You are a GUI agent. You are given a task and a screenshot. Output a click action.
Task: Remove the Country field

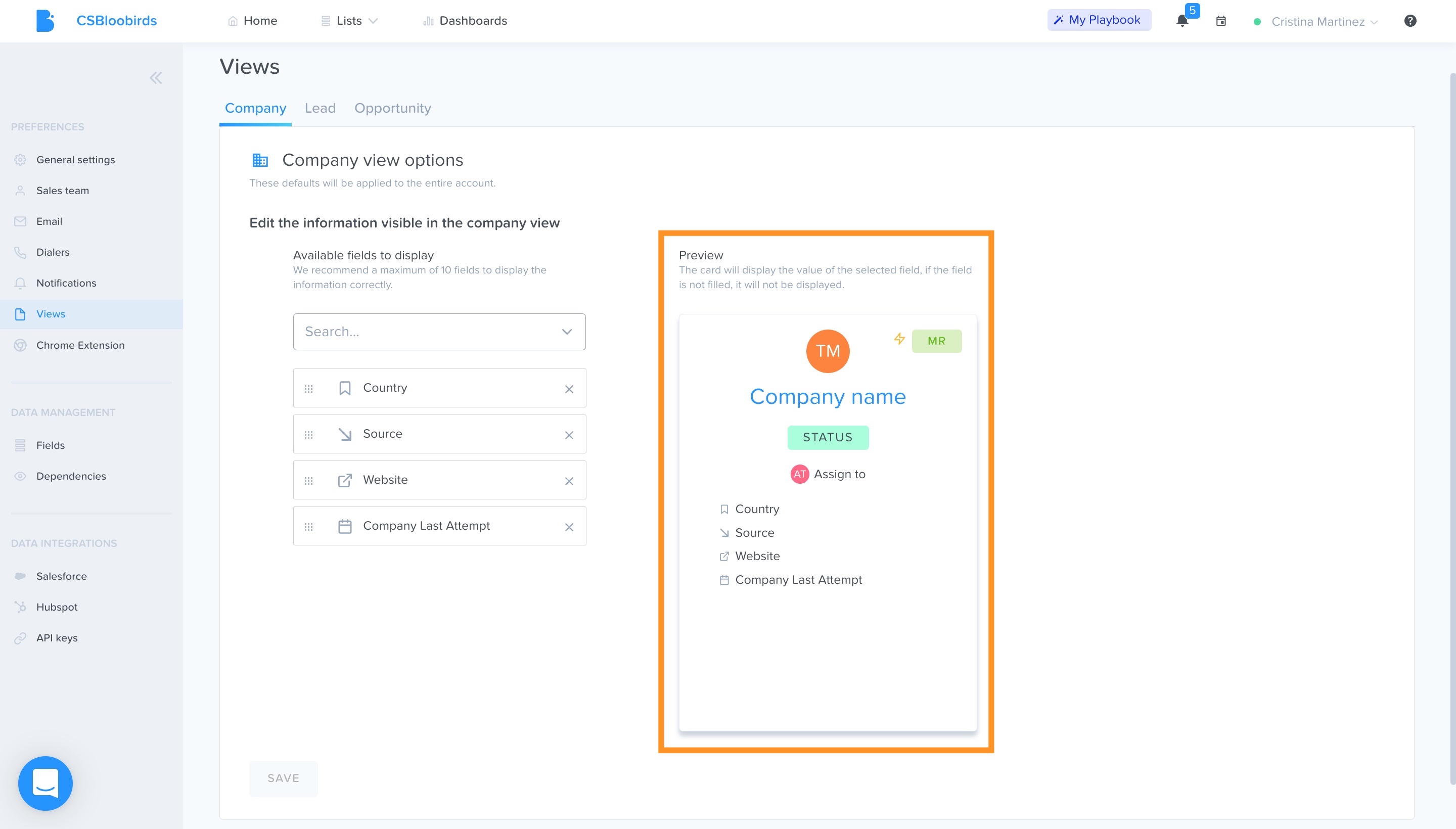(569, 389)
